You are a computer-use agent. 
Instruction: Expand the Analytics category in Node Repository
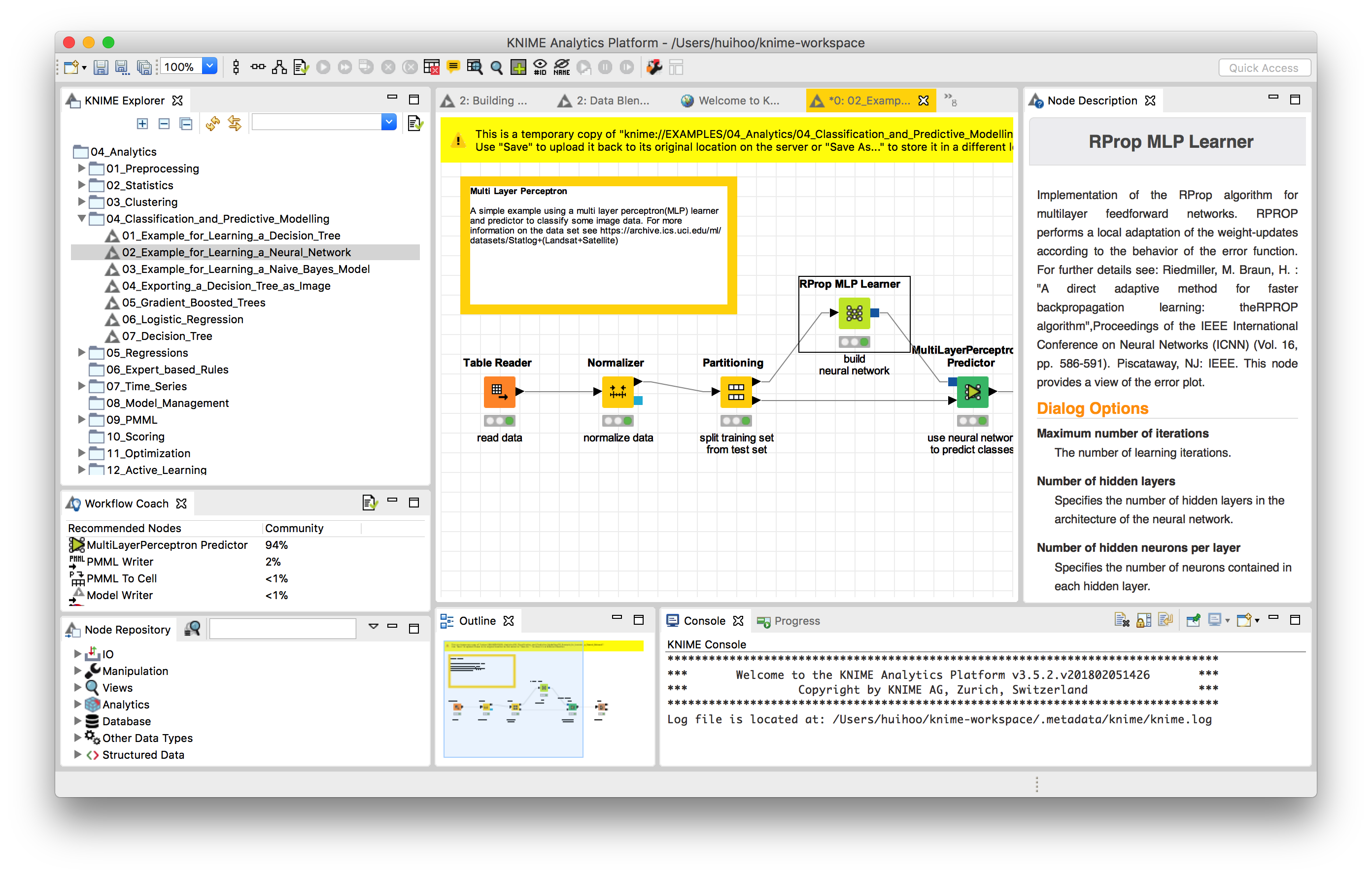pos(77,704)
